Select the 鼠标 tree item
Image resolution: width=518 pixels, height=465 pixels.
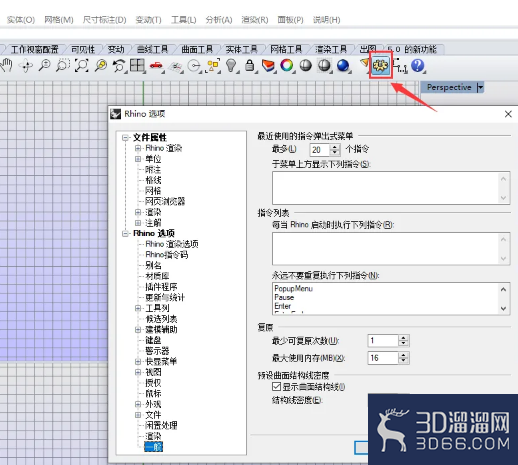click(153, 393)
